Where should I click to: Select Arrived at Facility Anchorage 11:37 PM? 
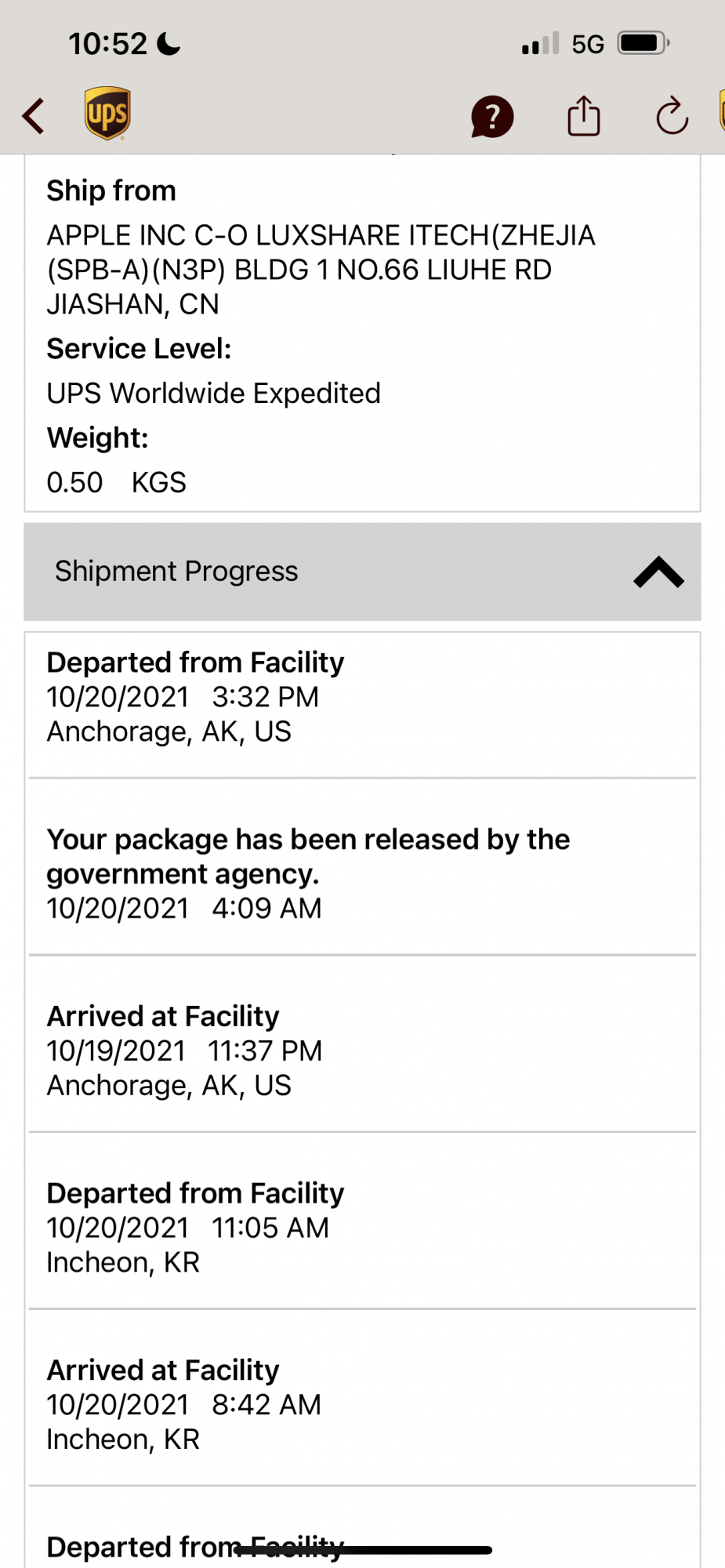coord(184,1051)
